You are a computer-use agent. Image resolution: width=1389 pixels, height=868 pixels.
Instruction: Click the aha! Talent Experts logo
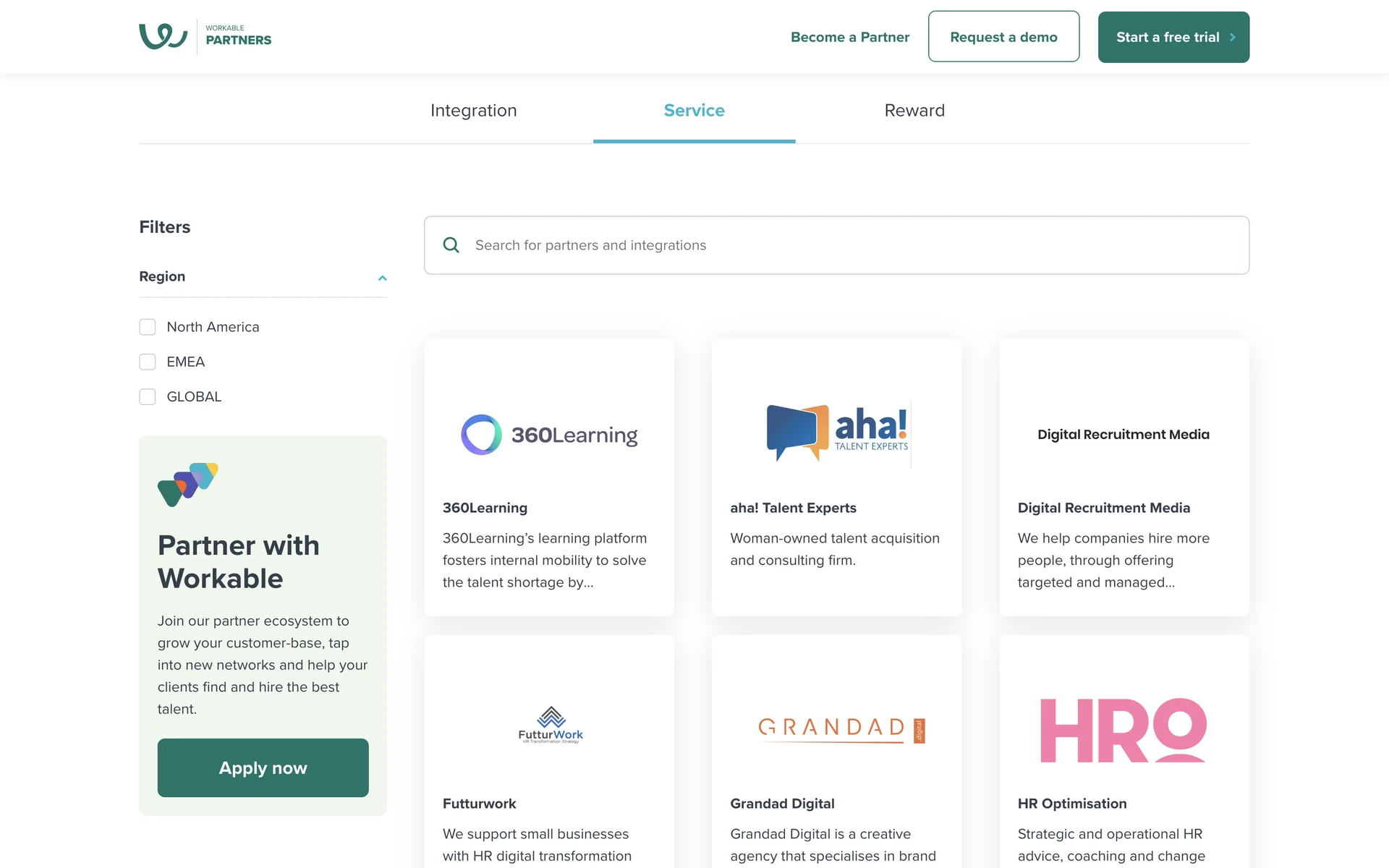point(837,433)
